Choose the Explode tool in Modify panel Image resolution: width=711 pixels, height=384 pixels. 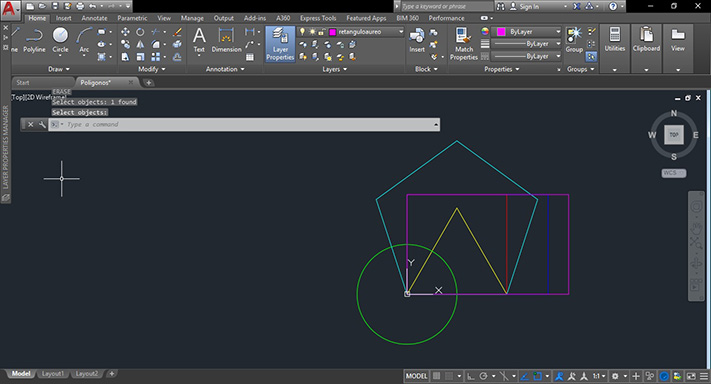coord(177,44)
